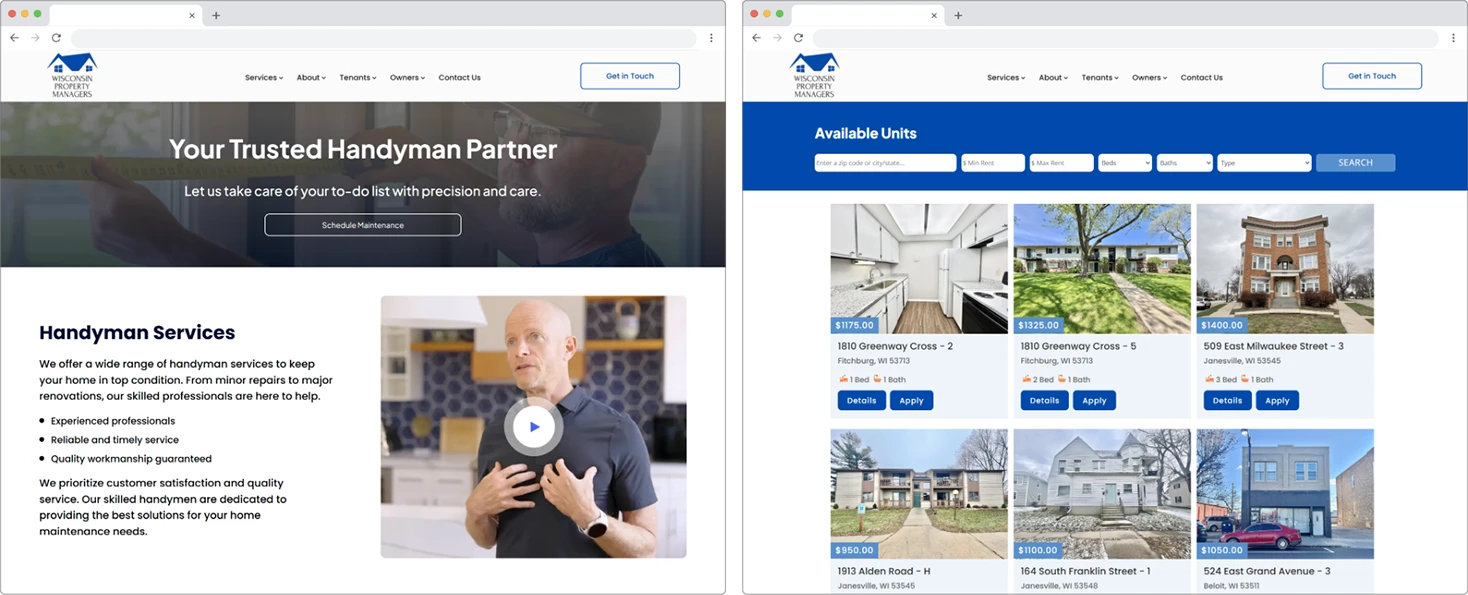The width and height of the screenshot is (1468, 595).
Task: Click back arrow in left browser window
Action: tap(14, 38)
